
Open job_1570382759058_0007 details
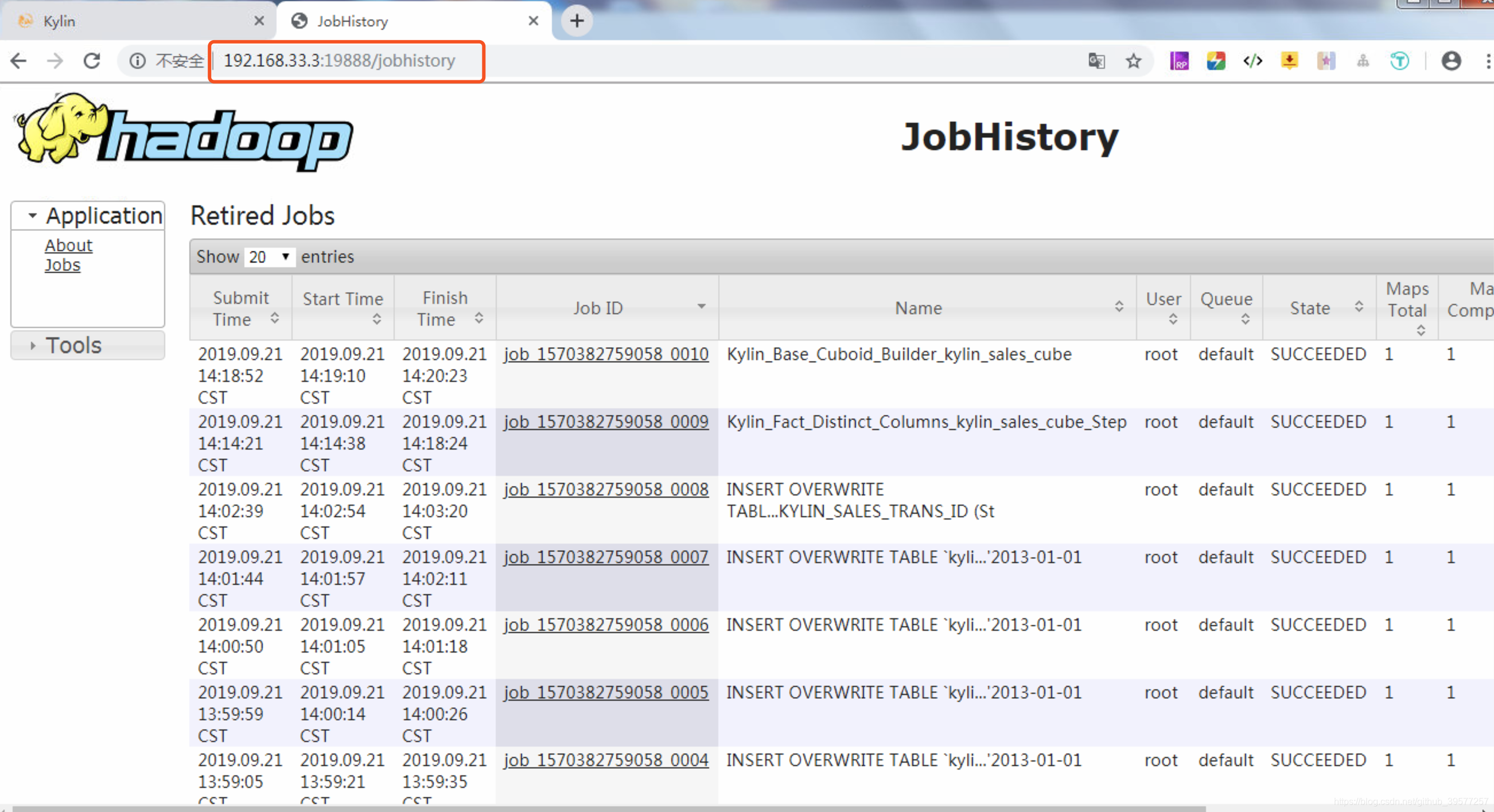click(x=605, y=557)
